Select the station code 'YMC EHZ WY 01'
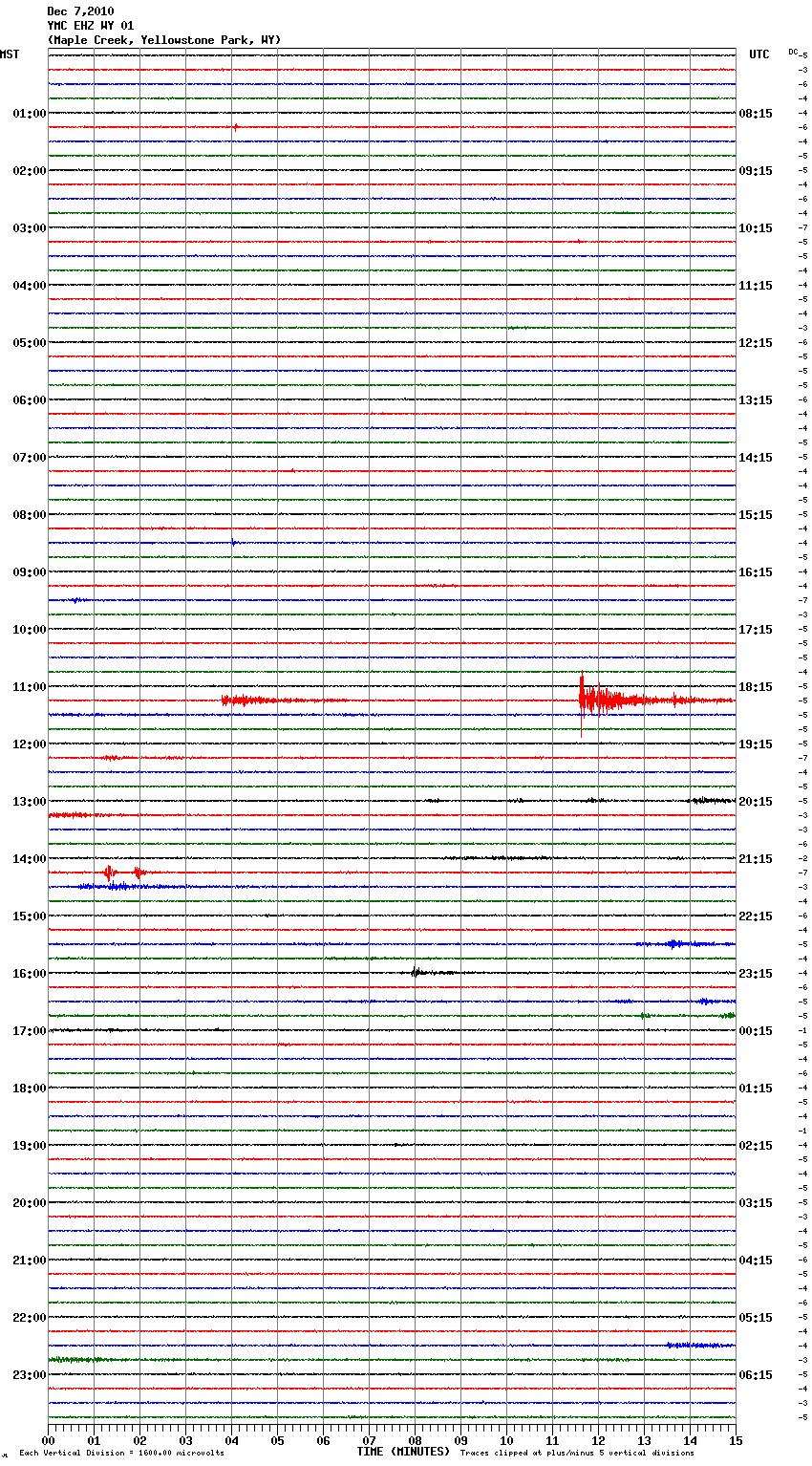Screen dimensions: 812x1466 pos(91,26)
